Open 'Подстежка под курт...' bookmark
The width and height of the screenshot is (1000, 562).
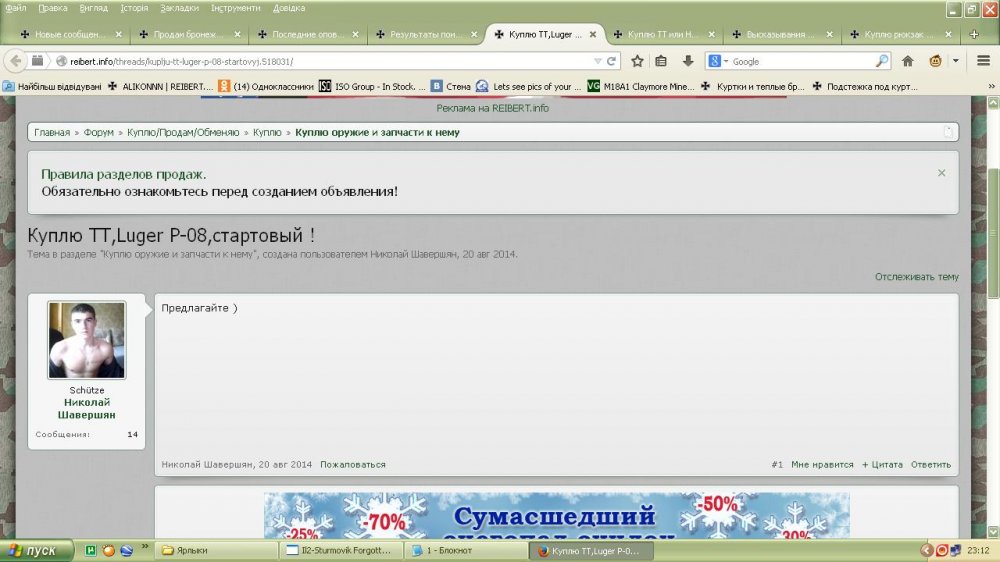(x=865, y=86)
